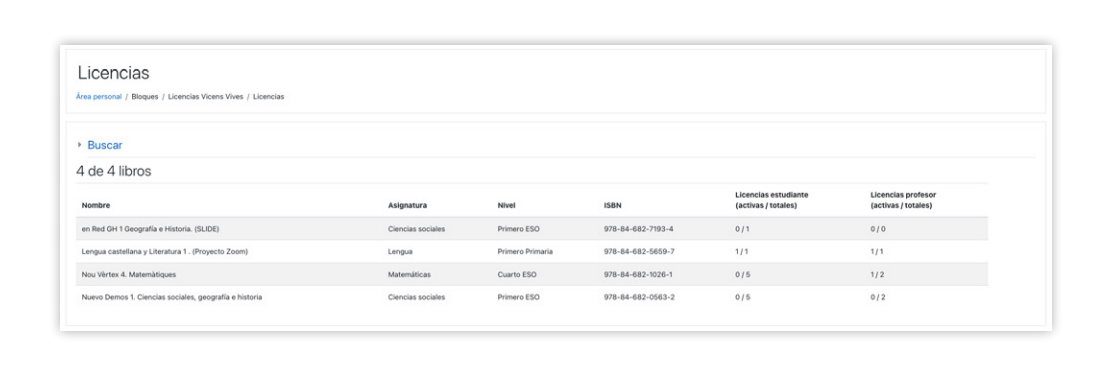Go to Área personal breadcrumb link
The height and width of the screenshot is (384, 1111).
coord(98,96)
